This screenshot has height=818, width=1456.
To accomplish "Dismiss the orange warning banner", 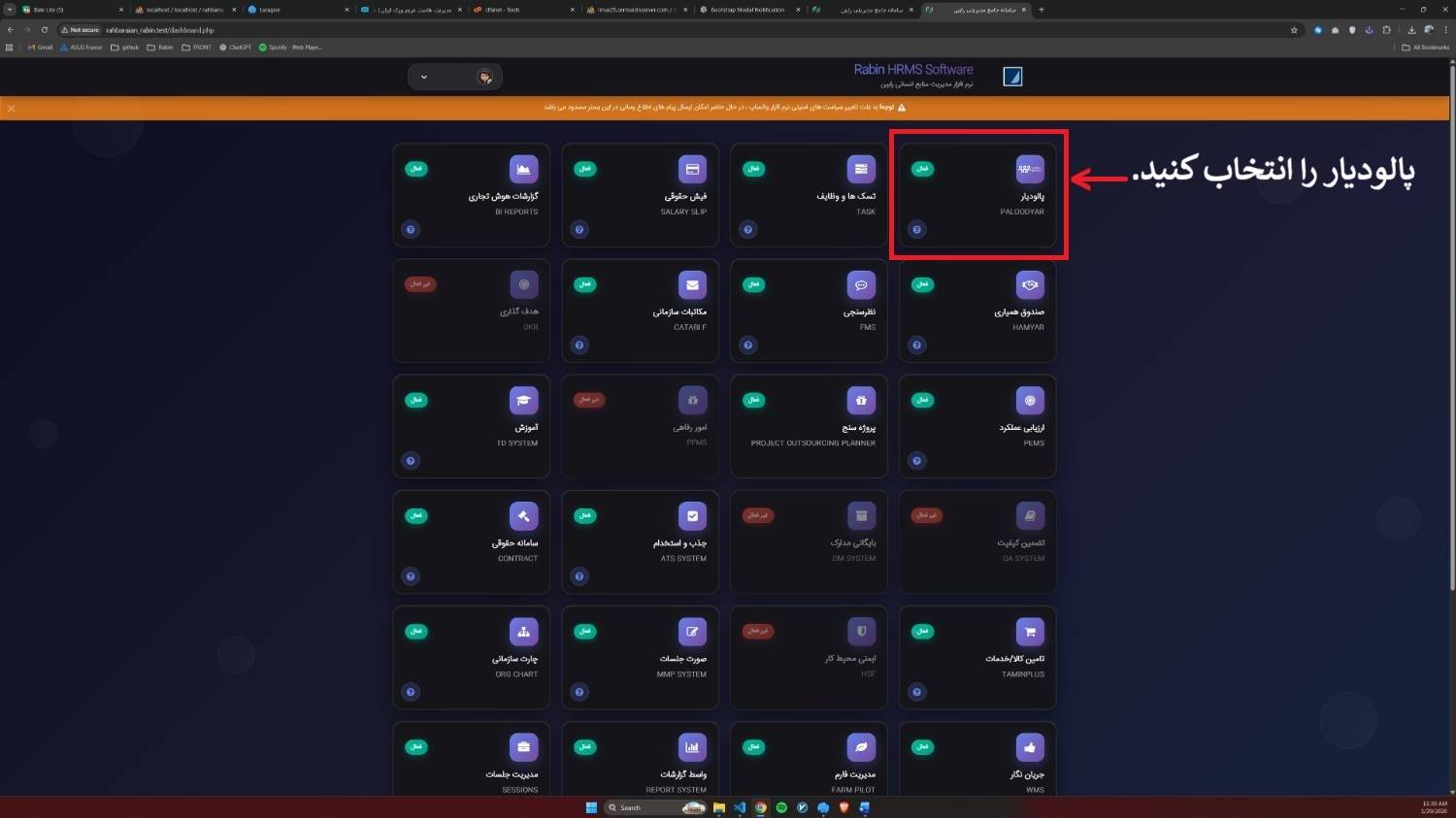I will [12, 108].
